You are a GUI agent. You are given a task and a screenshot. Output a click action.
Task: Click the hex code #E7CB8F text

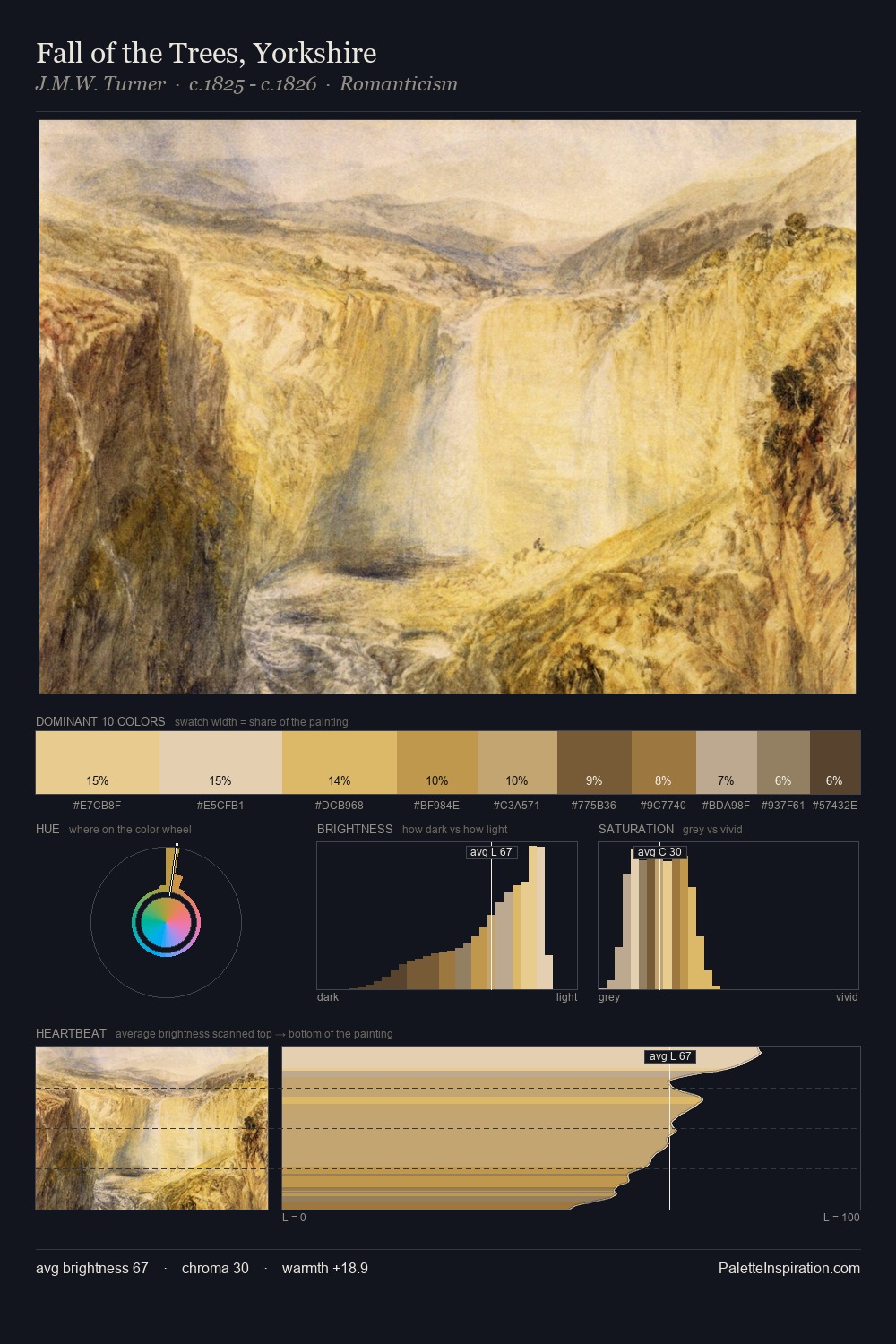point(97,806)
